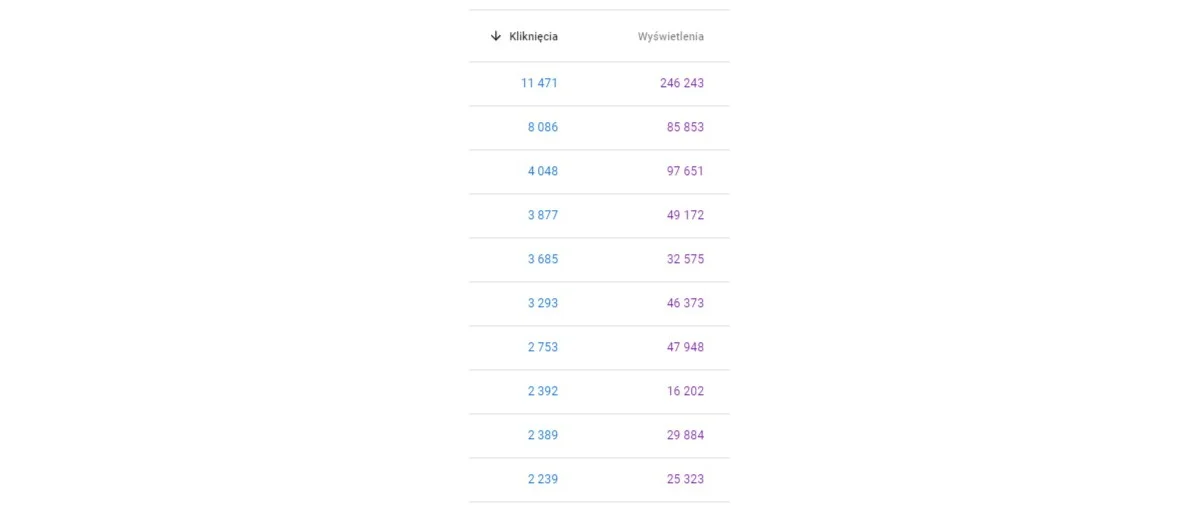
Task: Select the 11 471 clicks value
Action: 539,83
